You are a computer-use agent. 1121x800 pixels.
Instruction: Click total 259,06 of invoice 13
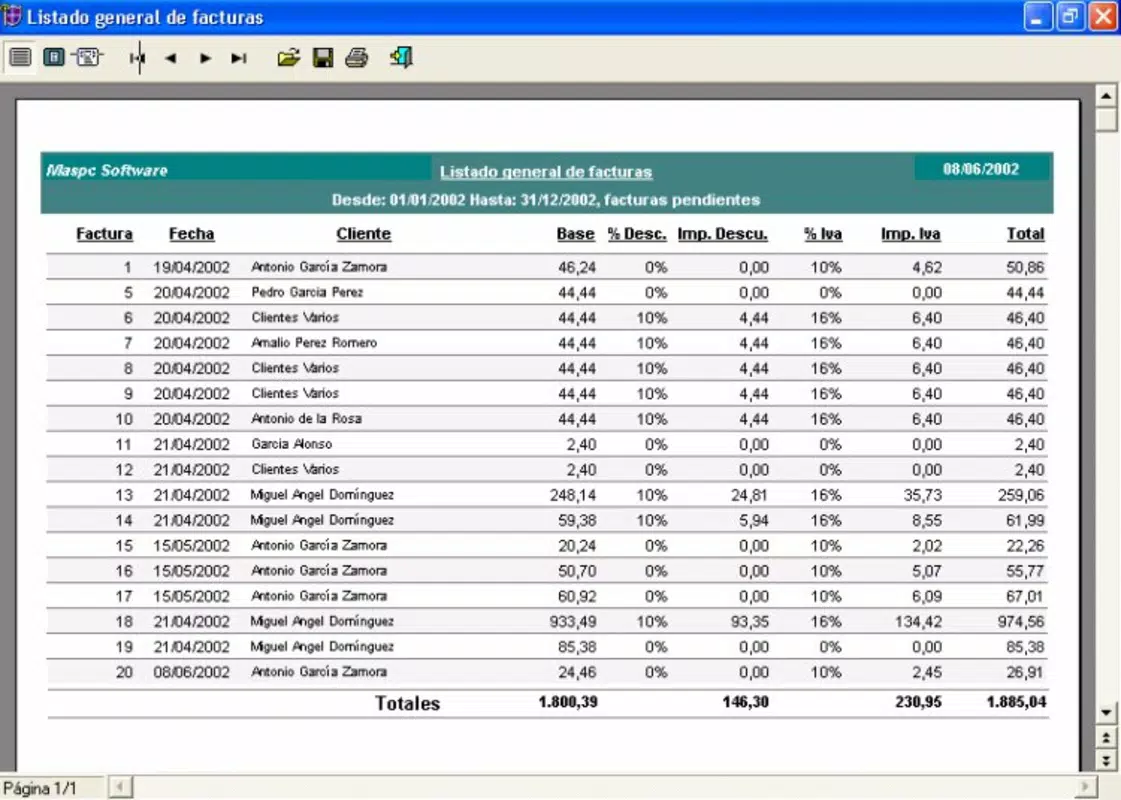click(1021, 495)
